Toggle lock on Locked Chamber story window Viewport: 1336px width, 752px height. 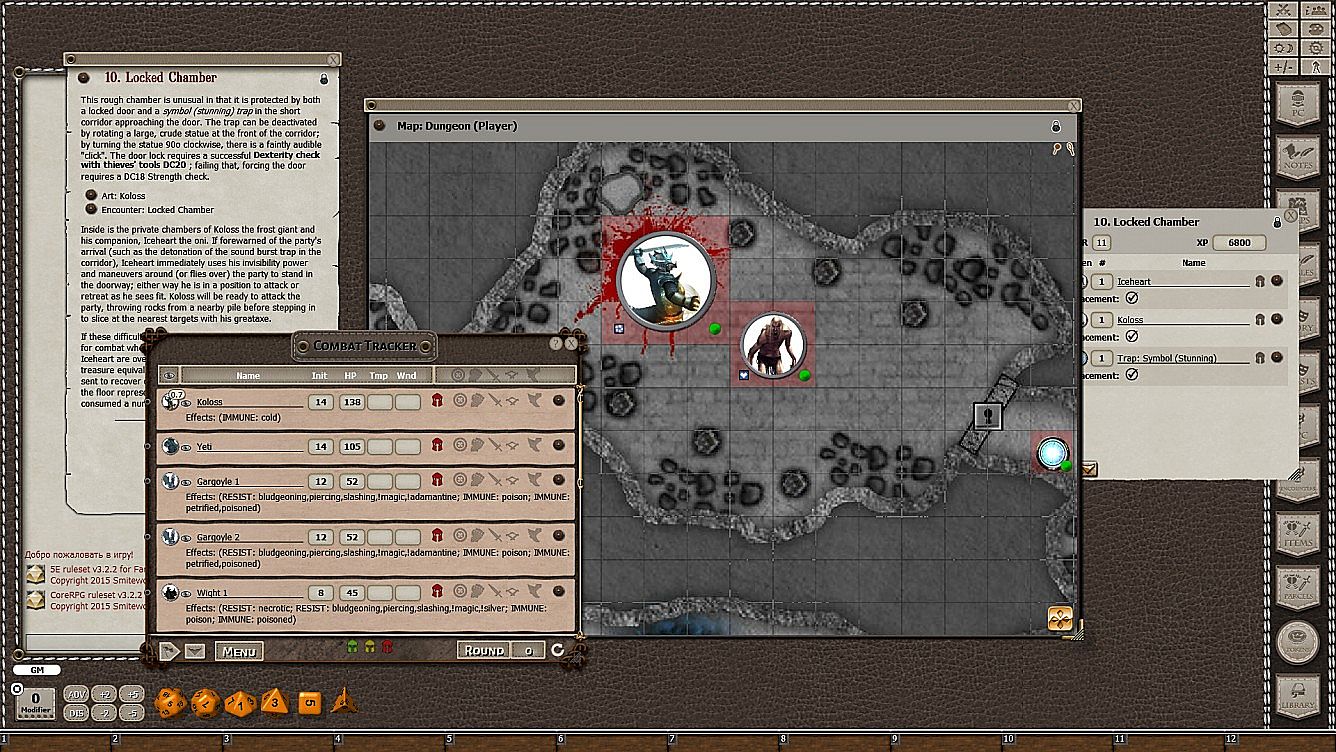tap(324, 78)
